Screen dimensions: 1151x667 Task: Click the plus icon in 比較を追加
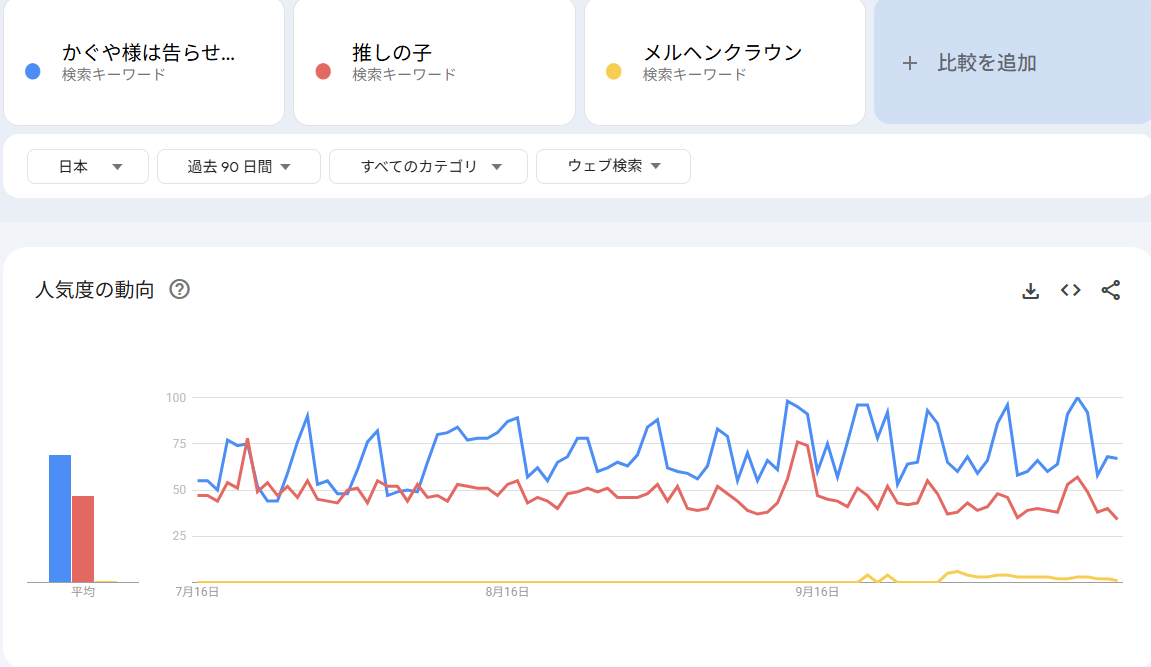[909, 63]
